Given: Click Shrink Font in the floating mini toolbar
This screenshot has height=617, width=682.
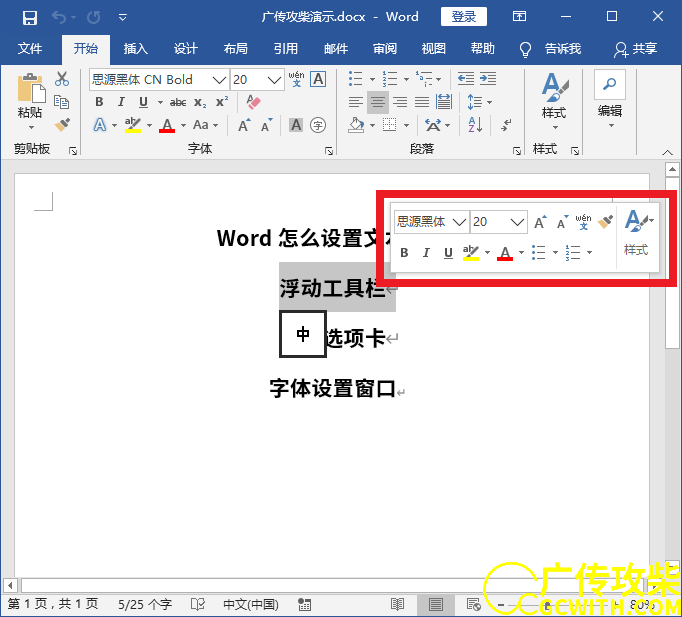Looking at the screenshot, I should click(x=562, y=222).
